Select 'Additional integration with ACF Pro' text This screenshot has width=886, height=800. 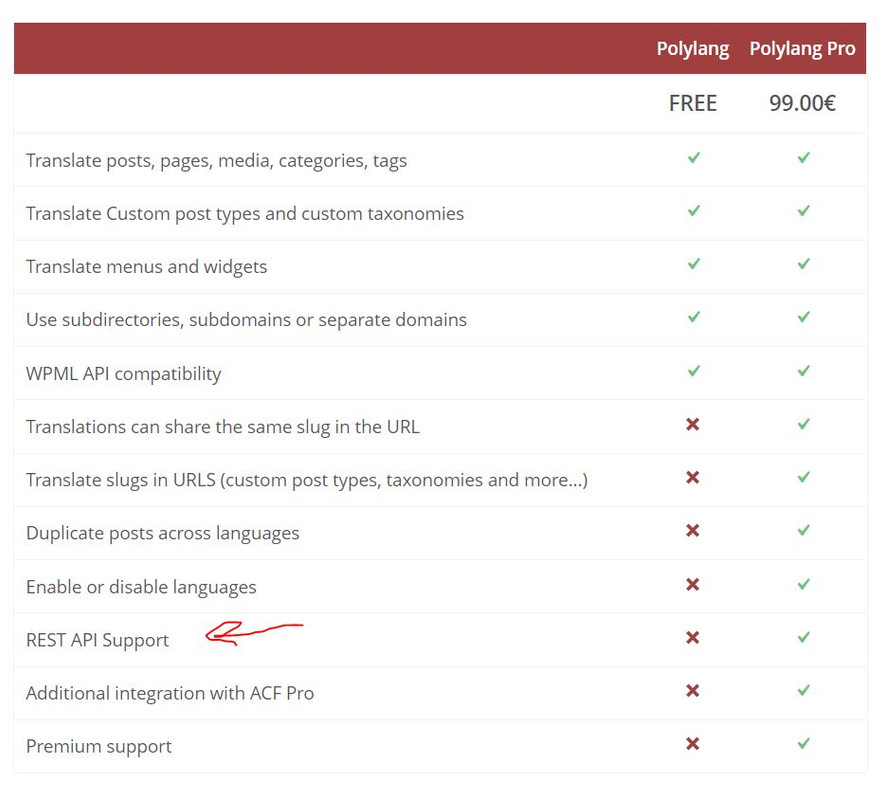(170, 693)
